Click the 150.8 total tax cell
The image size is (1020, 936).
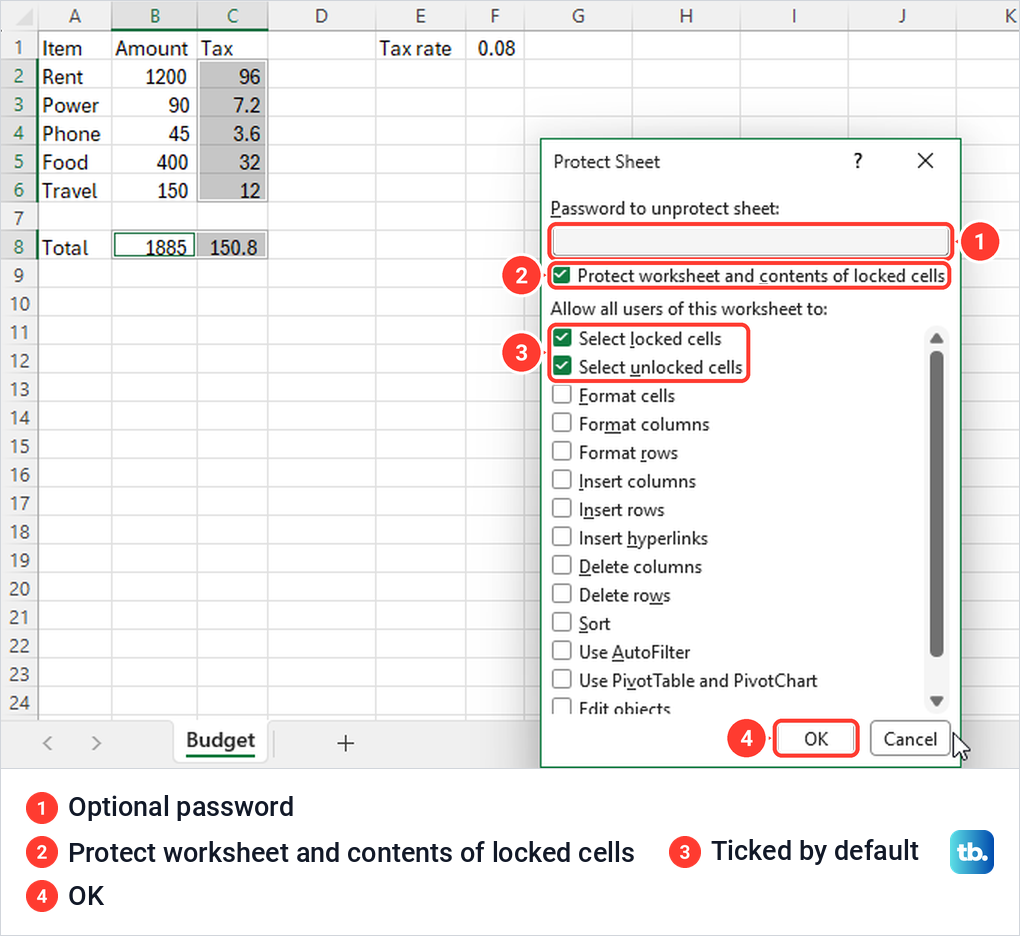[233, 247]
